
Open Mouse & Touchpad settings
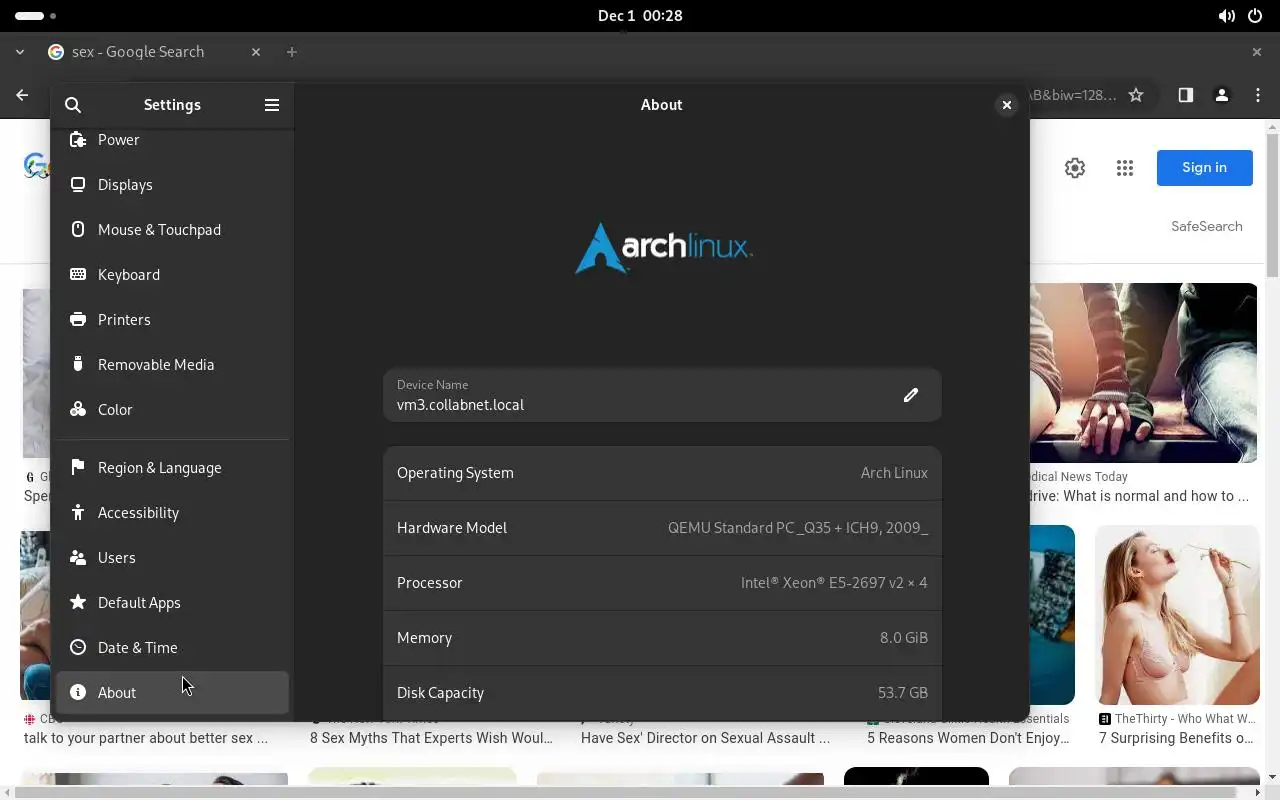click(172, 230)
